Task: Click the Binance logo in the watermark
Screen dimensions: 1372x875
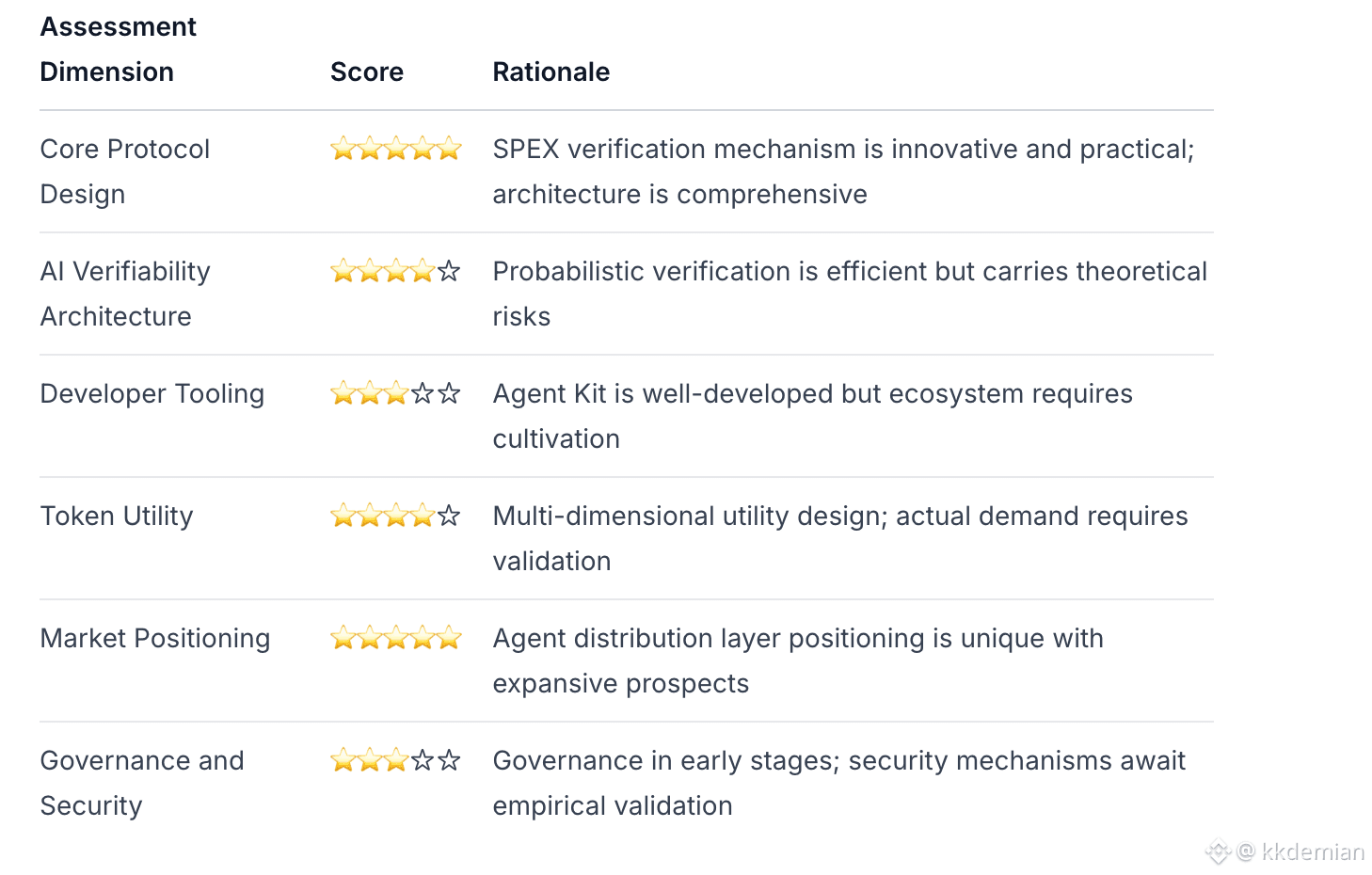Action: coord(1219,851)
